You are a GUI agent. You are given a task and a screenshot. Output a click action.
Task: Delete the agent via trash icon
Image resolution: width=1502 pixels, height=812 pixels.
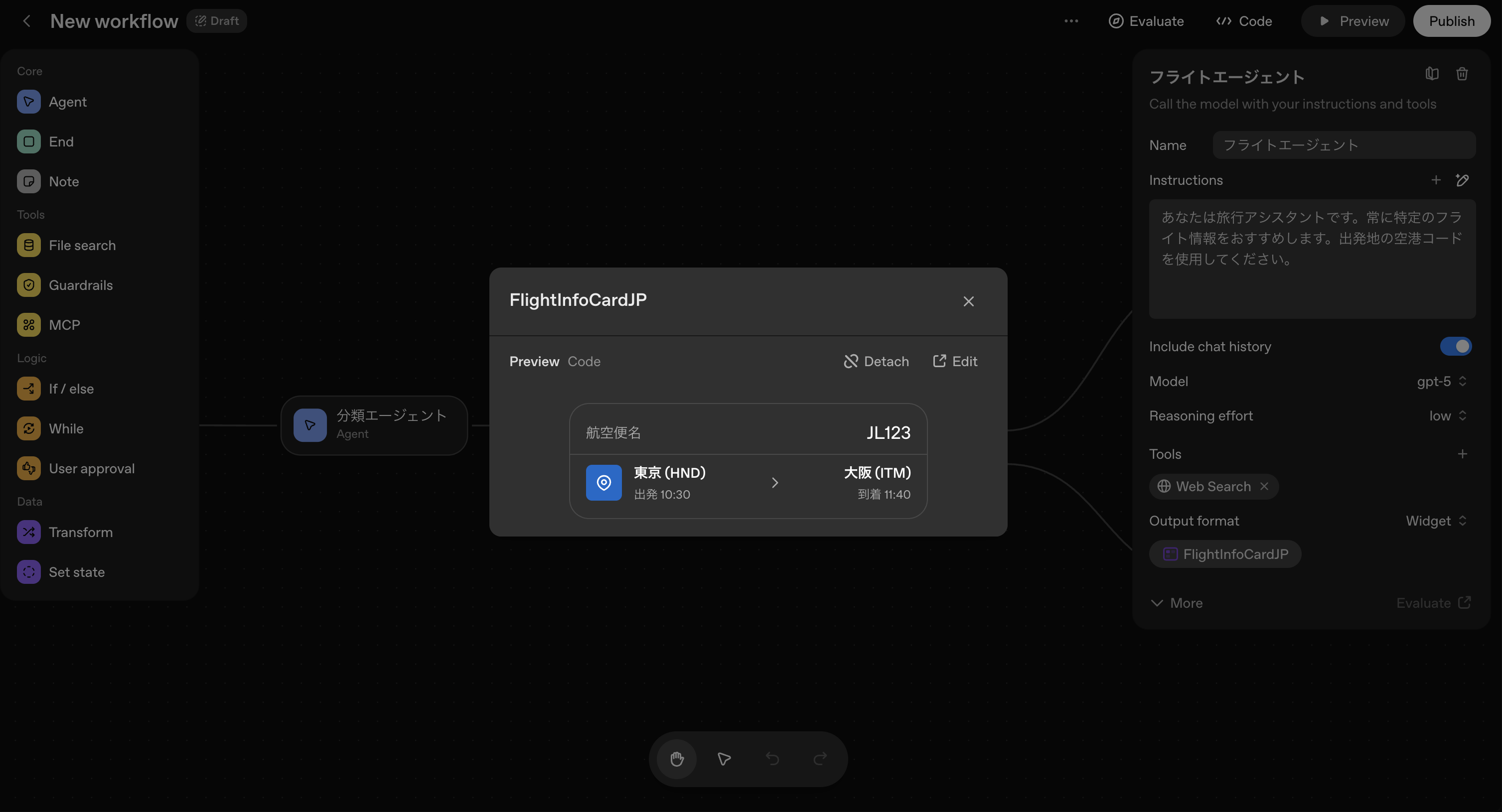[x=1461, y=74]
